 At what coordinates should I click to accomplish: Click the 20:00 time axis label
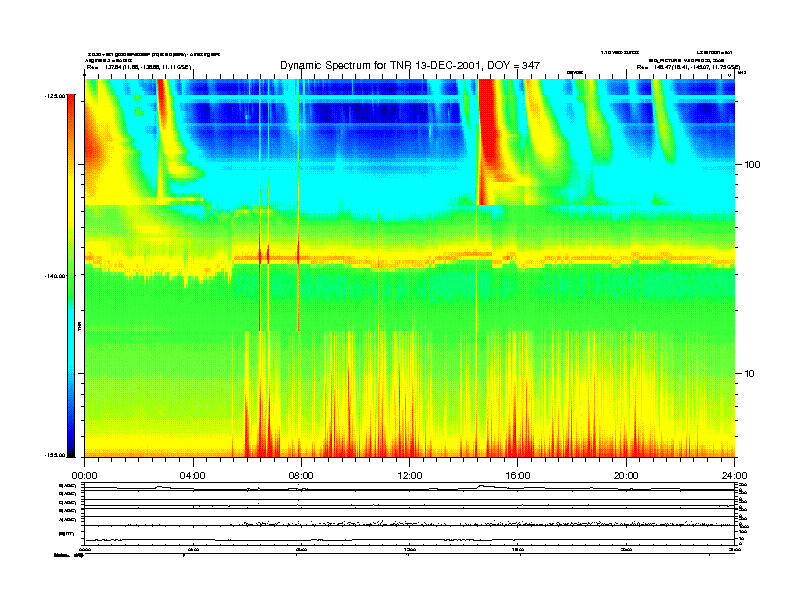point(626,476)
